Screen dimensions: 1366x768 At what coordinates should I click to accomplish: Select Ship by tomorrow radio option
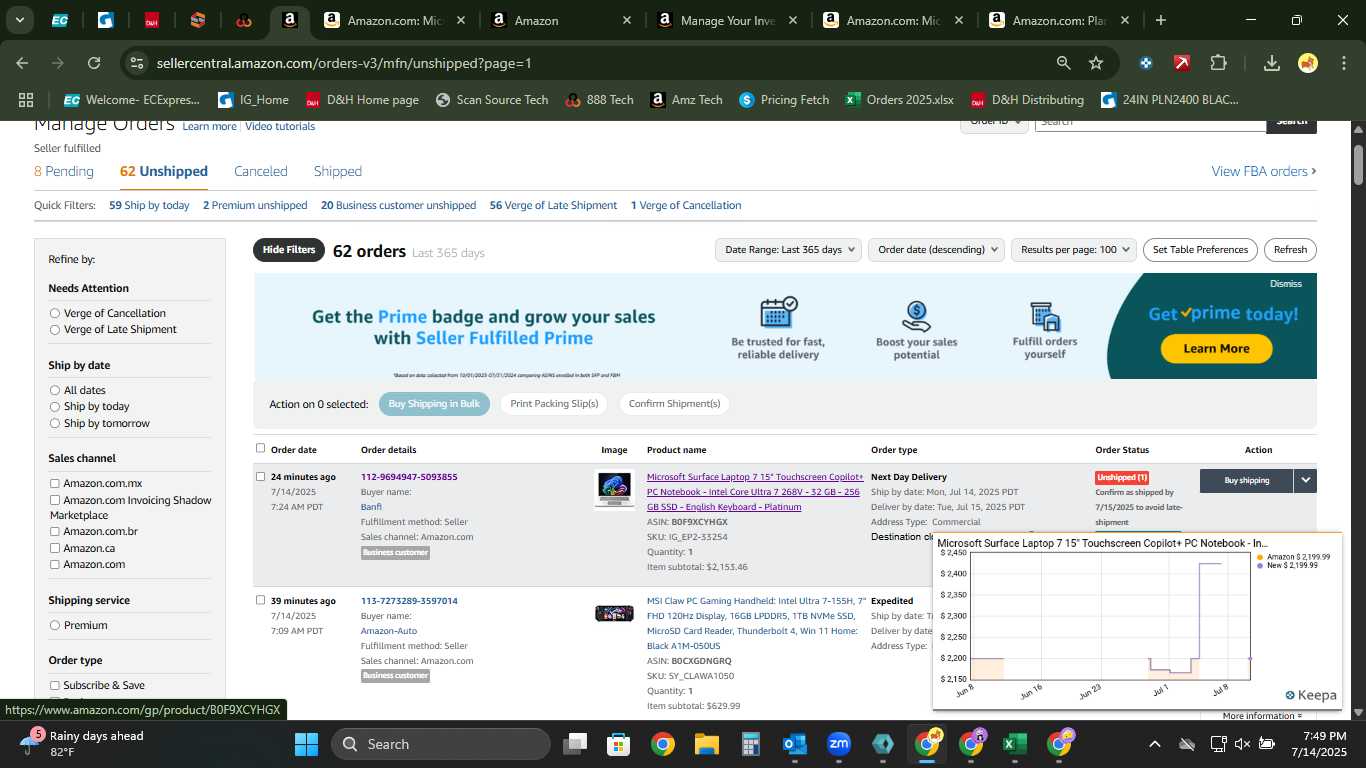click(55, 423)
